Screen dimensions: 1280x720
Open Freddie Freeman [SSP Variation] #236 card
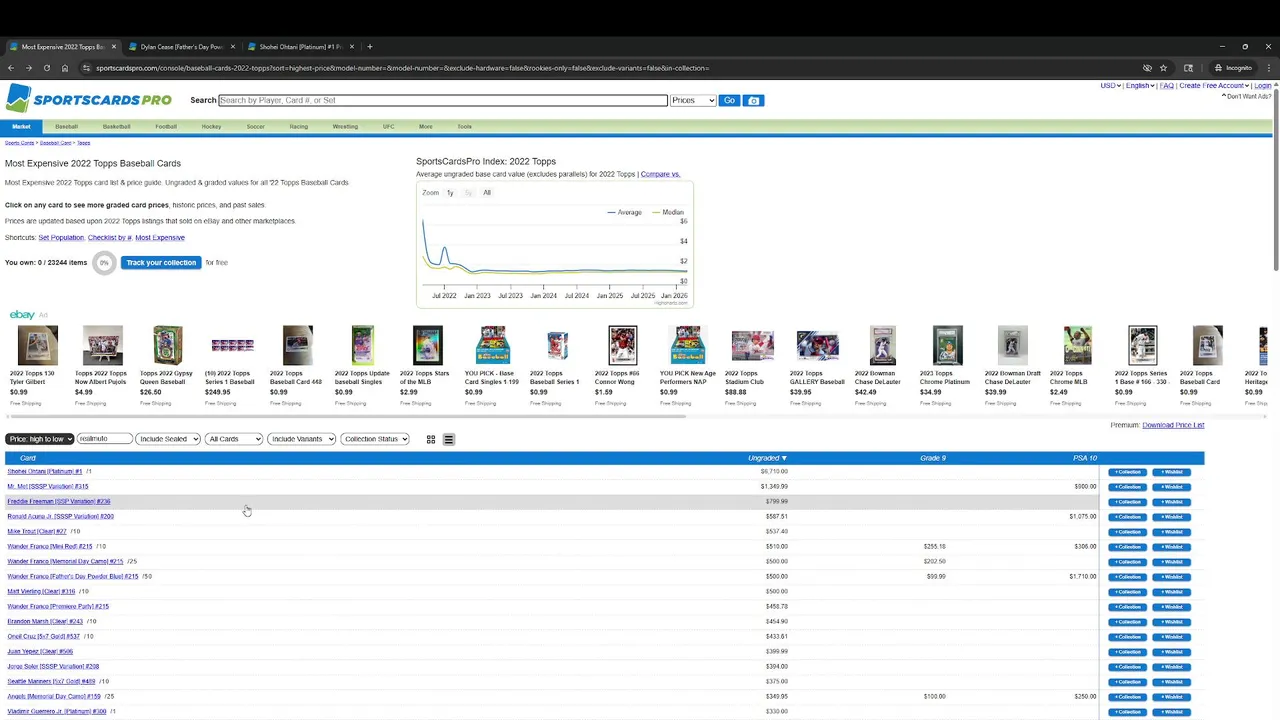click(x=58, y=502)
